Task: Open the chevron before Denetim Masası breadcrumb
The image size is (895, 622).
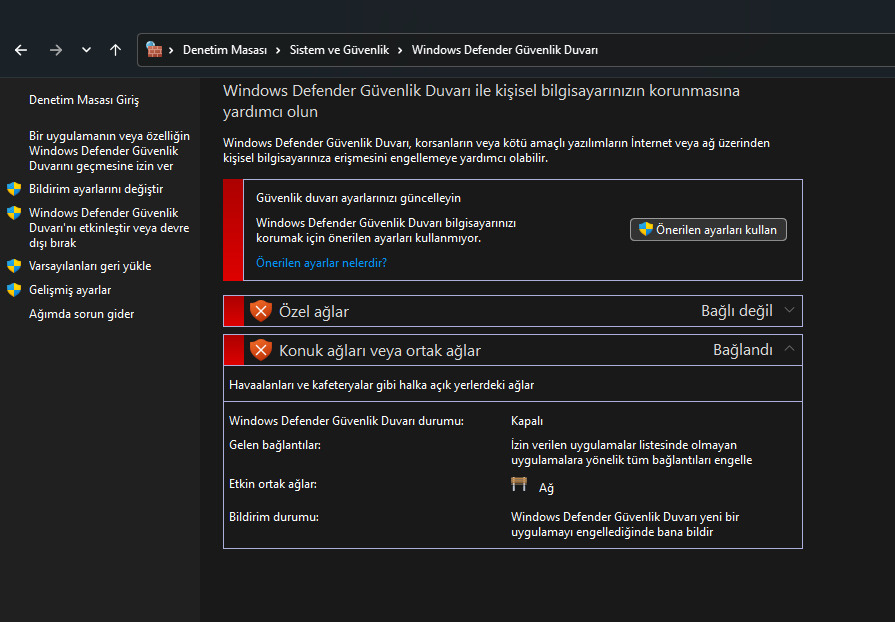Action: coord(171,50)
